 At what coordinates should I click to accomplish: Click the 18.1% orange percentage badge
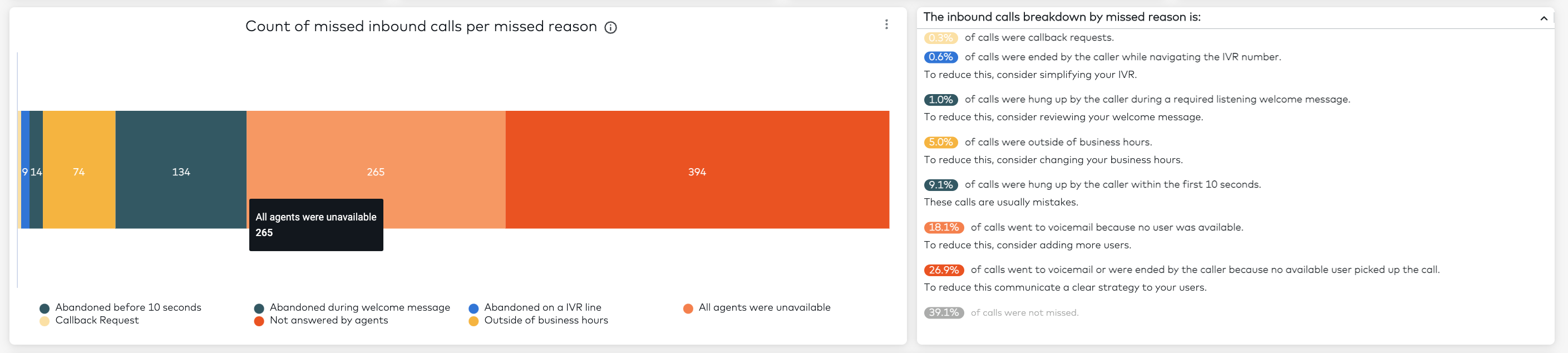[944, 227]
